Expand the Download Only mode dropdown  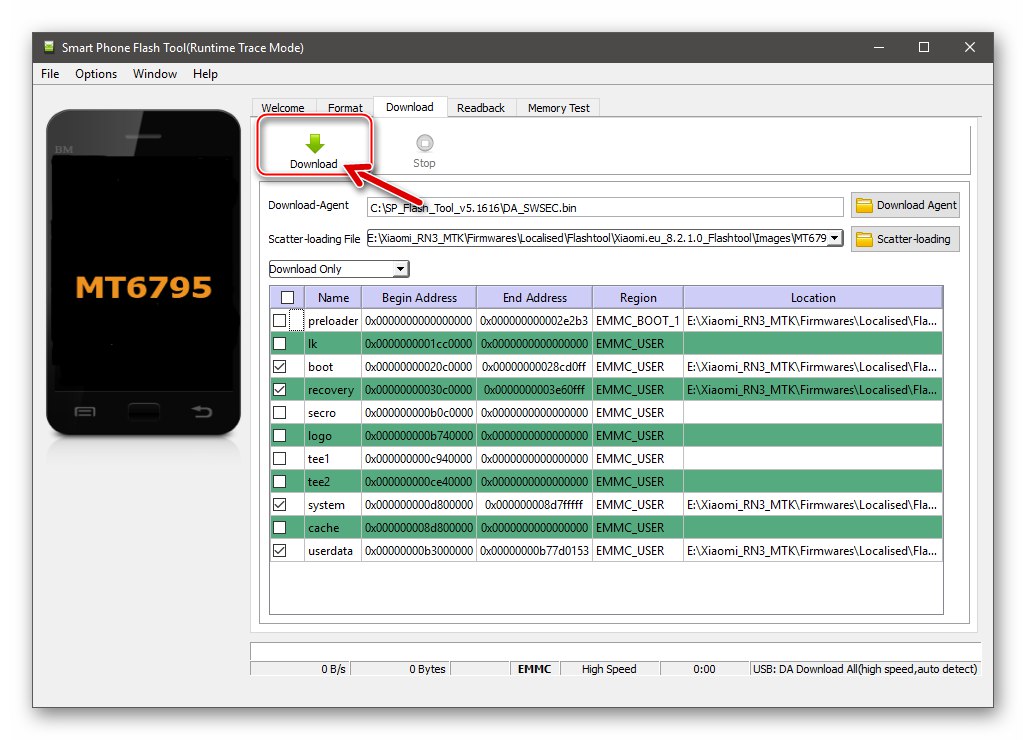(400, 269)
